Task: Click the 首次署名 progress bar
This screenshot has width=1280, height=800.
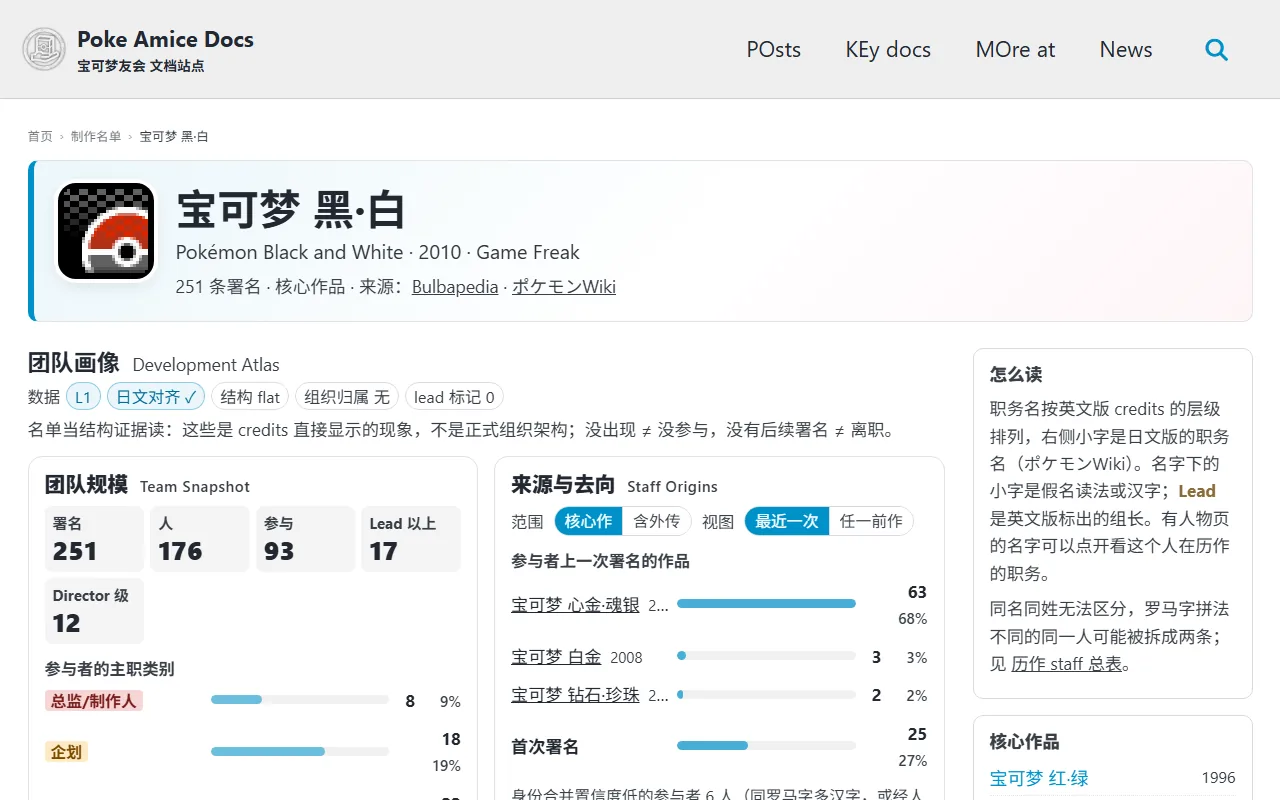Action: (766, 746)
